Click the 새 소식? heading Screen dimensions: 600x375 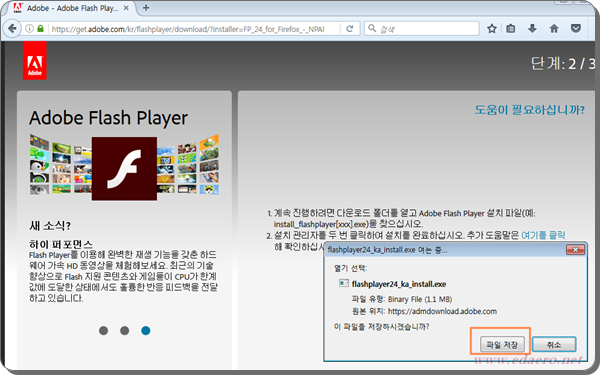50,226
